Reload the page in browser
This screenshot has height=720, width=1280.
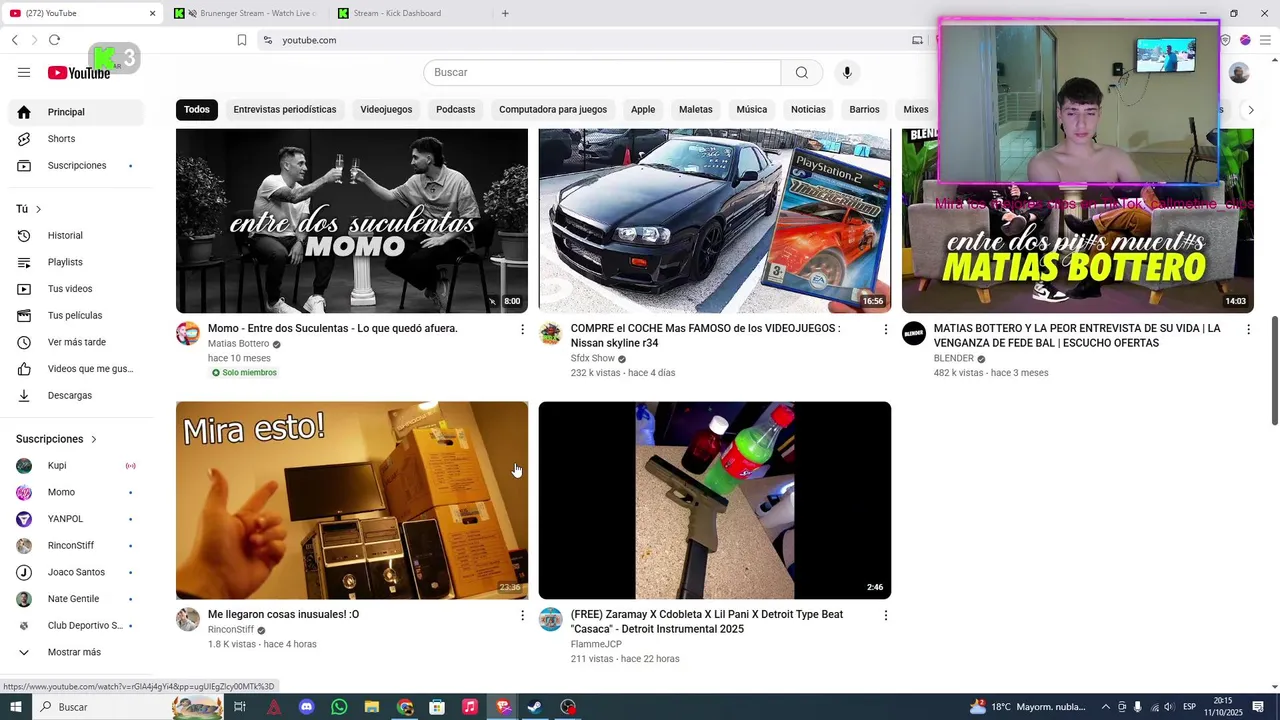(54, 40)
